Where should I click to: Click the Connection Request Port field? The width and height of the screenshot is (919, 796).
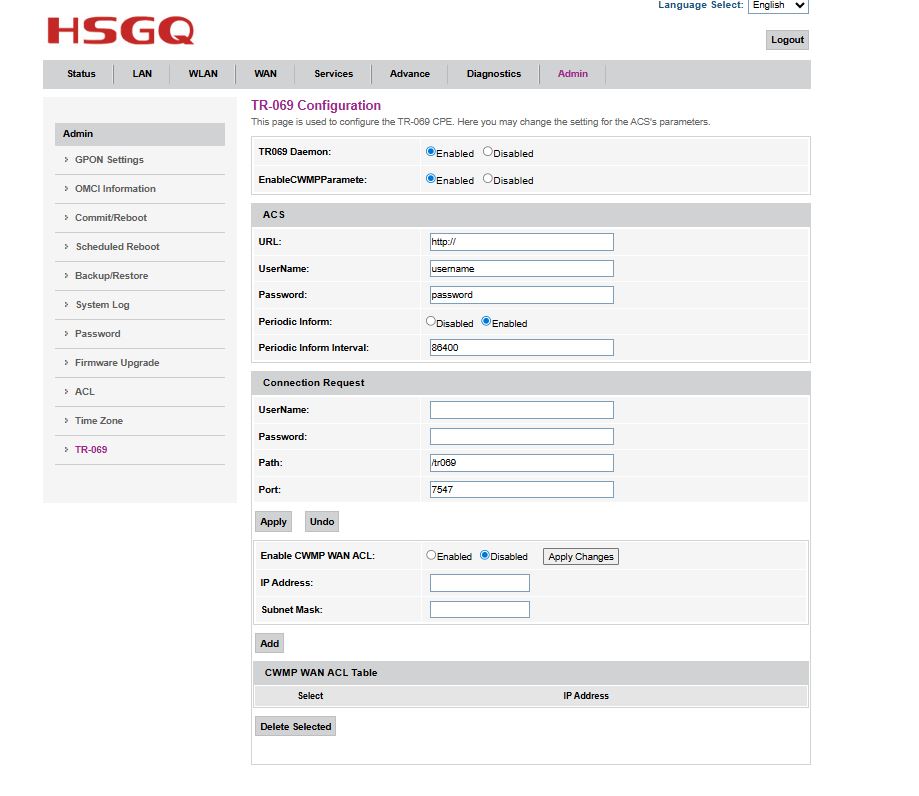(x=521, y=490)
